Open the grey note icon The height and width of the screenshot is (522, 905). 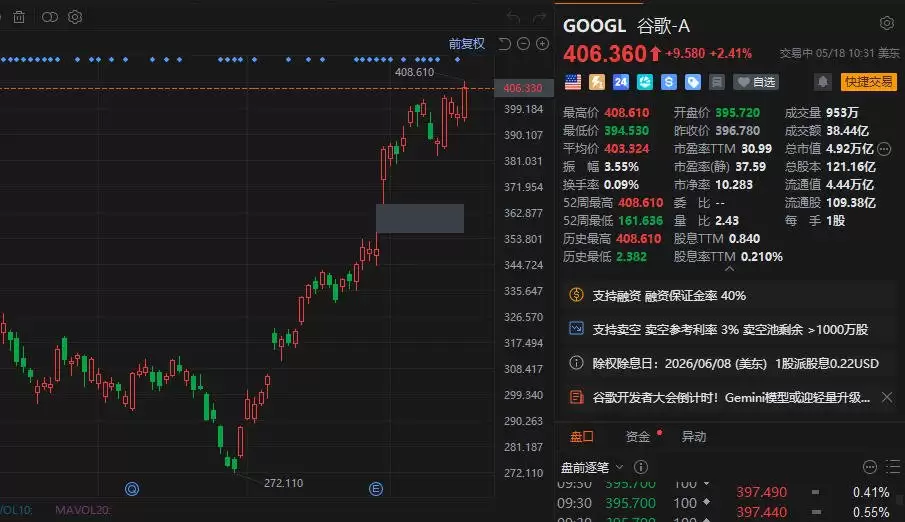pyautogui.click(x=717, y=82)
